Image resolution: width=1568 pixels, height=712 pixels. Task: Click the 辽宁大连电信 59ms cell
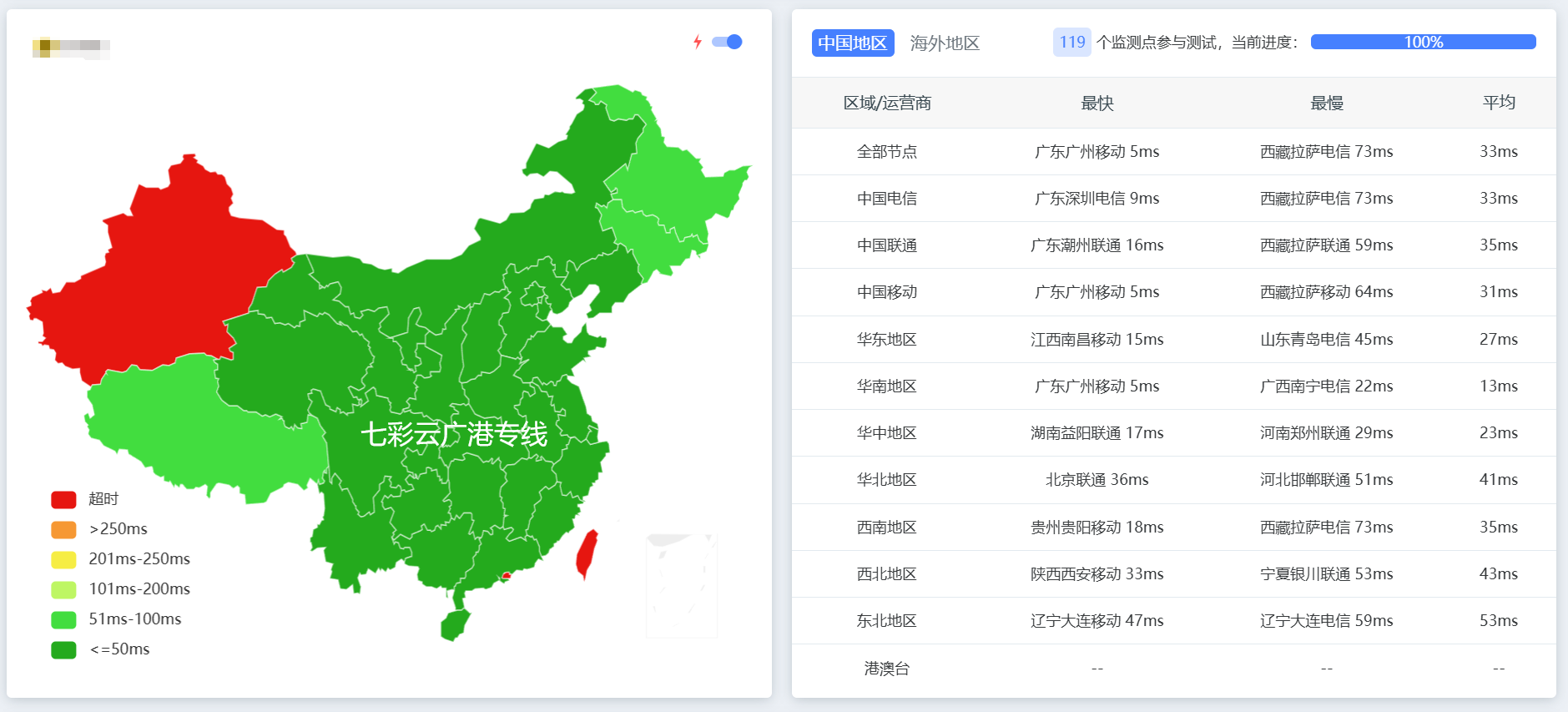1327,620
